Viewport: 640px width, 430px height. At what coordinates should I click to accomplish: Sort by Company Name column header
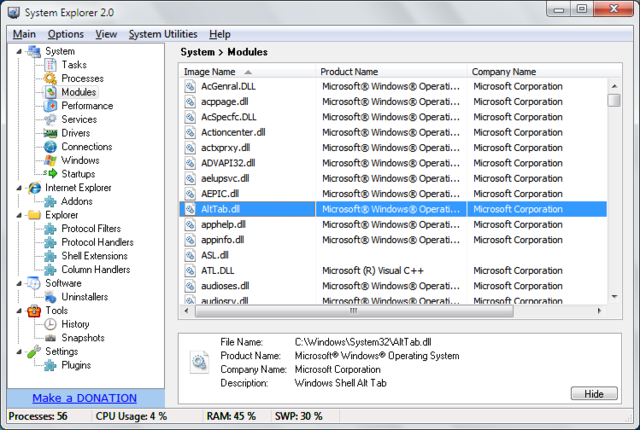point(544,72)
